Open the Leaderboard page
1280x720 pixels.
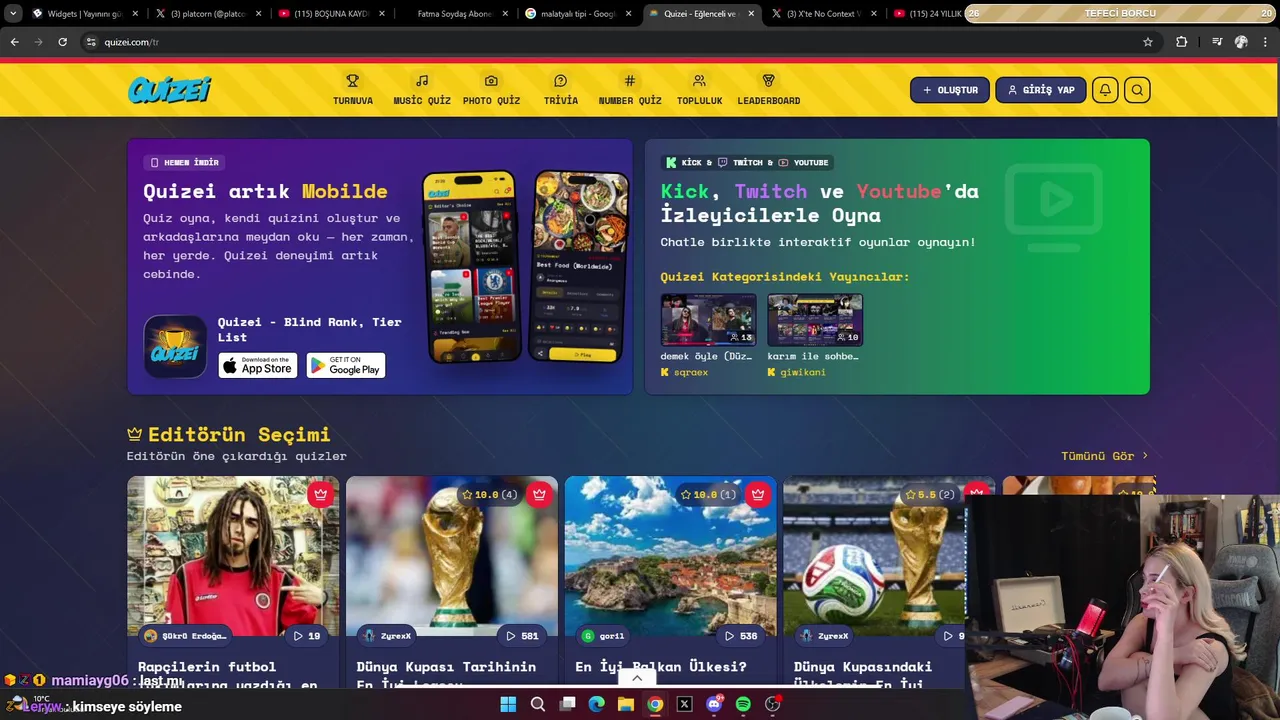click(x=768, y=90)
